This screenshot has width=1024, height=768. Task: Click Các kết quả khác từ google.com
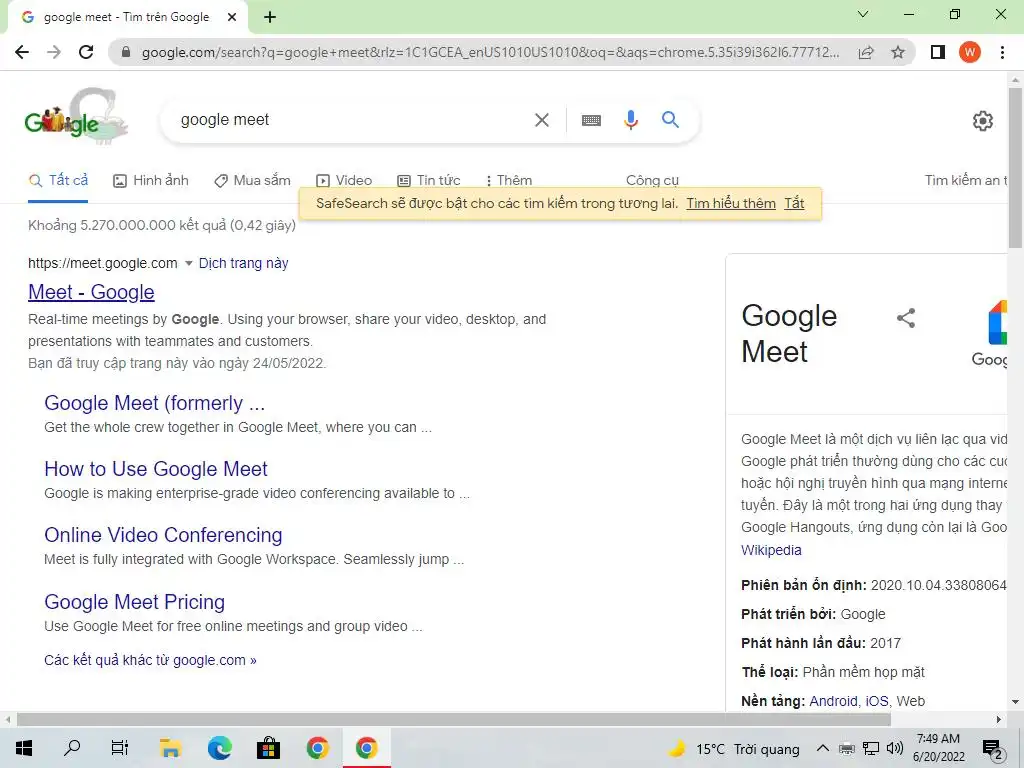(x=150, y=660)
